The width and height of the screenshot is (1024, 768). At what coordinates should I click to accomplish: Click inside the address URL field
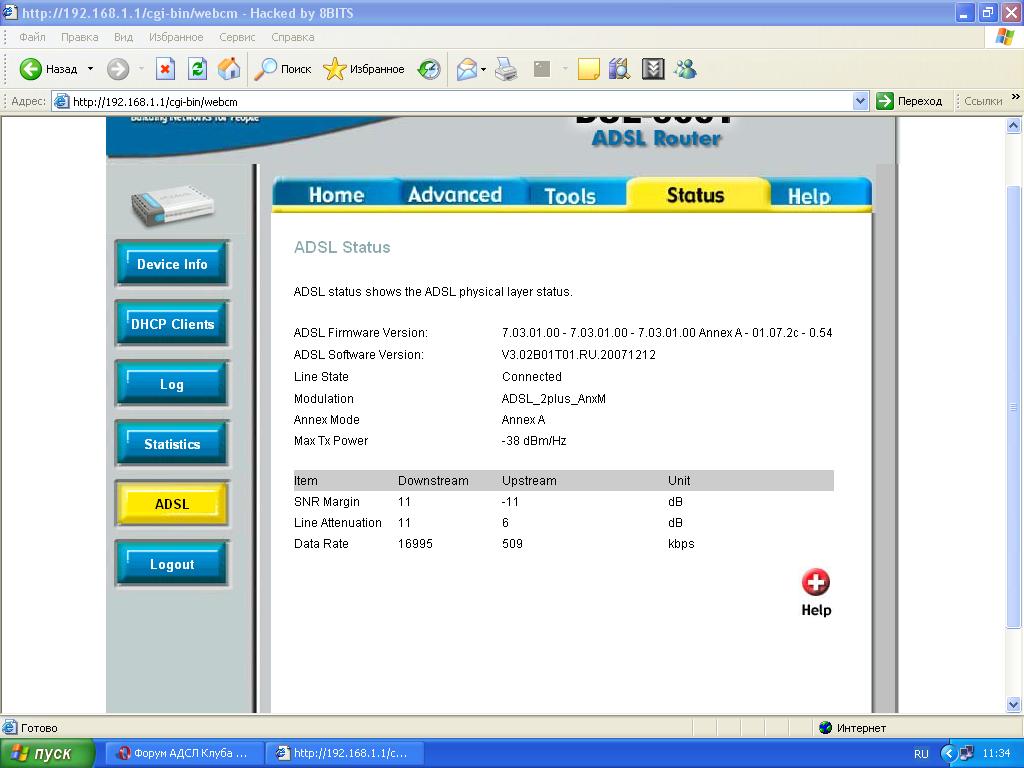pos(450,101)
